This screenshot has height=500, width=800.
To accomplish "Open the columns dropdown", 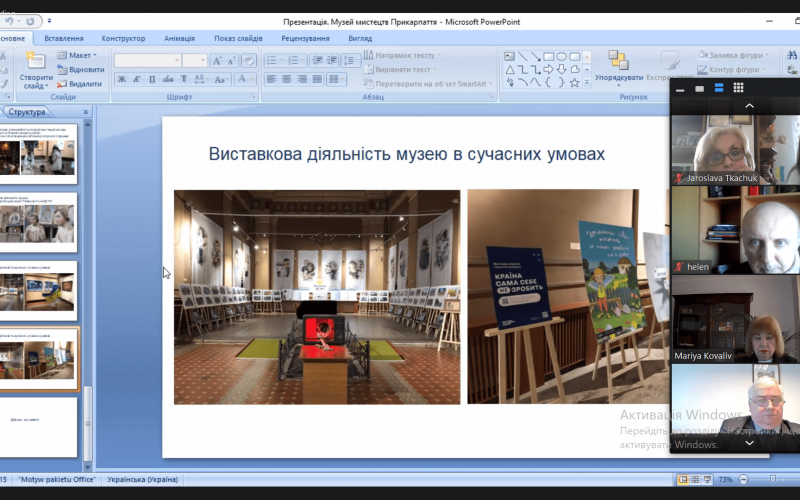I will tap(336, 79).
